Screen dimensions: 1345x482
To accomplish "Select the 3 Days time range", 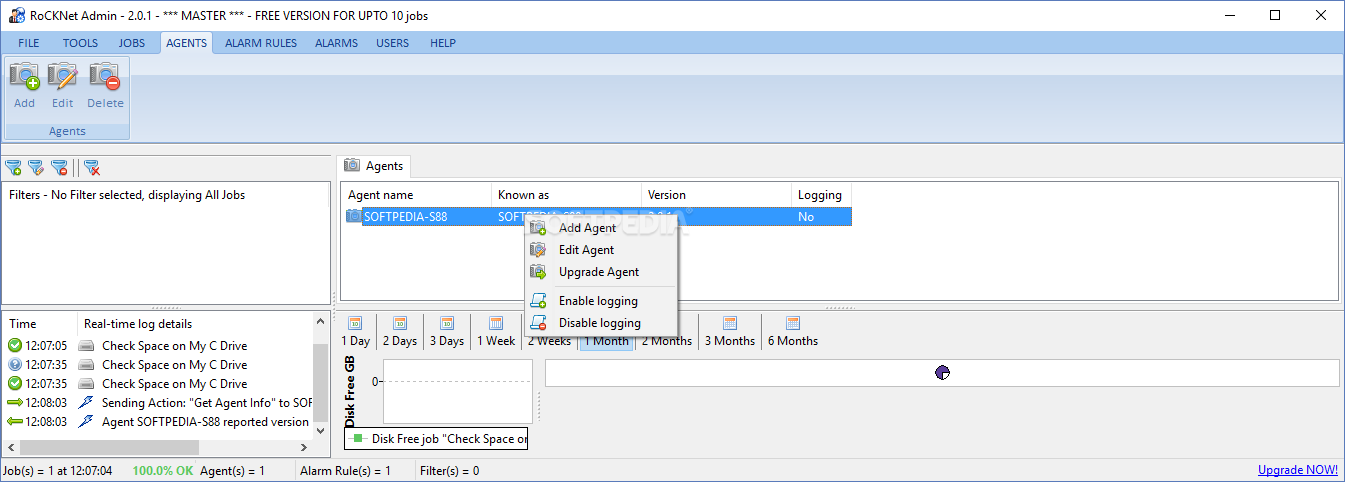I will pyautogui.click(x=447, y=332).
